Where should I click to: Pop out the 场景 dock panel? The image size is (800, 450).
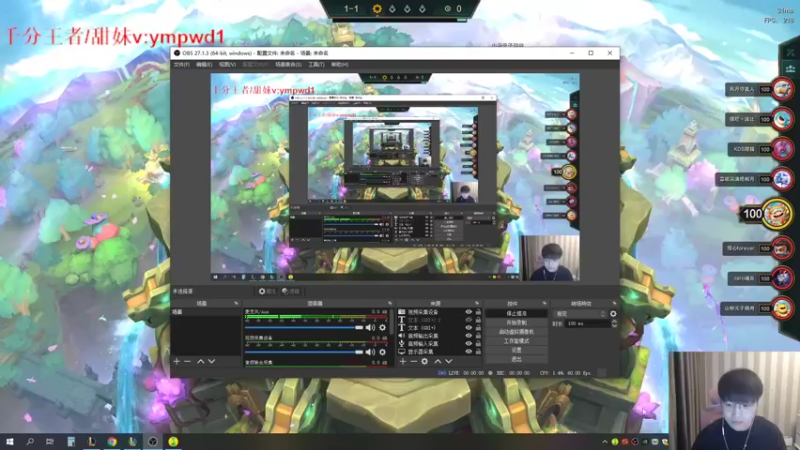236,303
